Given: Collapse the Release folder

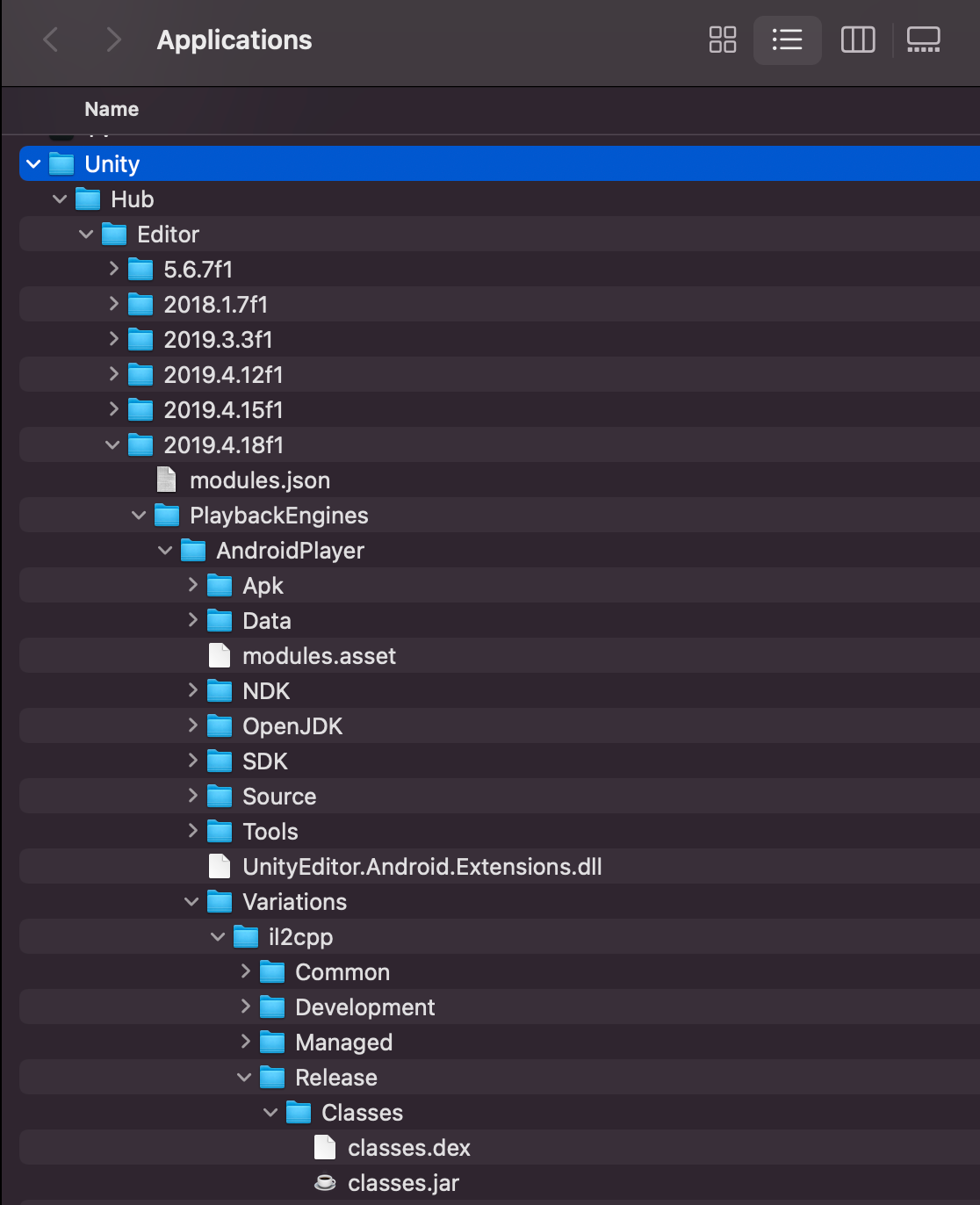Looking at the screenshot, I should 244,1078.
